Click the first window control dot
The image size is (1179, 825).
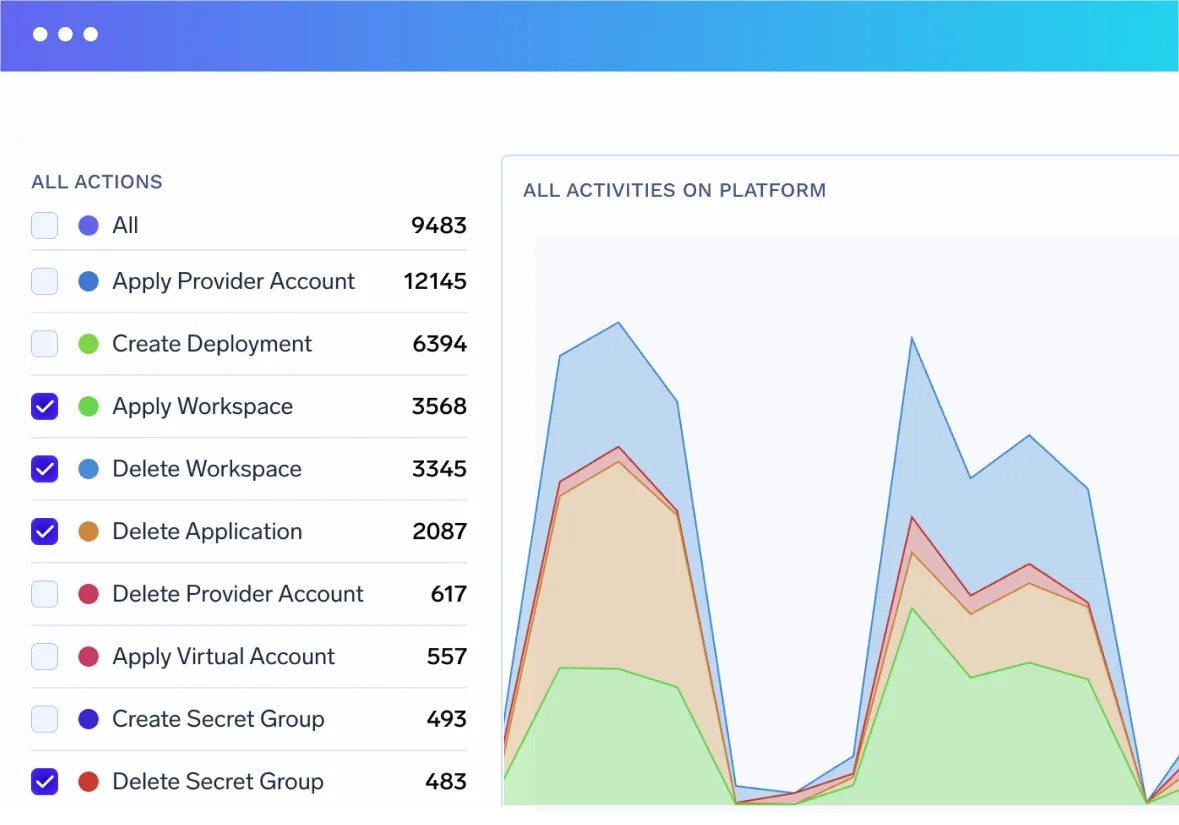40,34
